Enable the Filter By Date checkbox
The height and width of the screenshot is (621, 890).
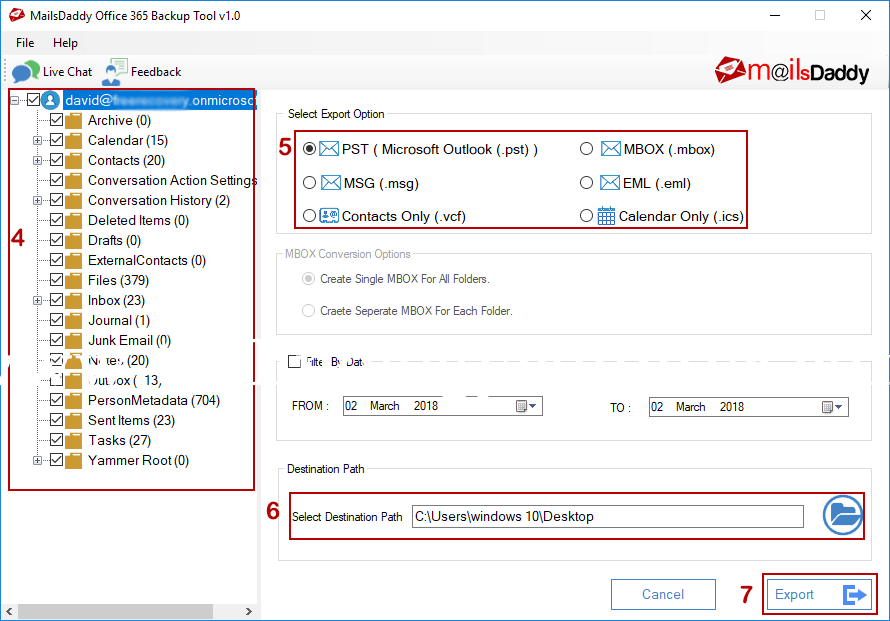[294, 362]
